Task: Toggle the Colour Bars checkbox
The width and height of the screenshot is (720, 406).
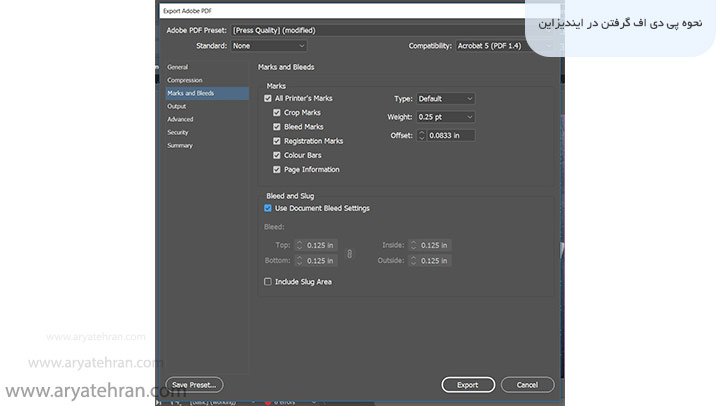Action: tap(277, 155)
